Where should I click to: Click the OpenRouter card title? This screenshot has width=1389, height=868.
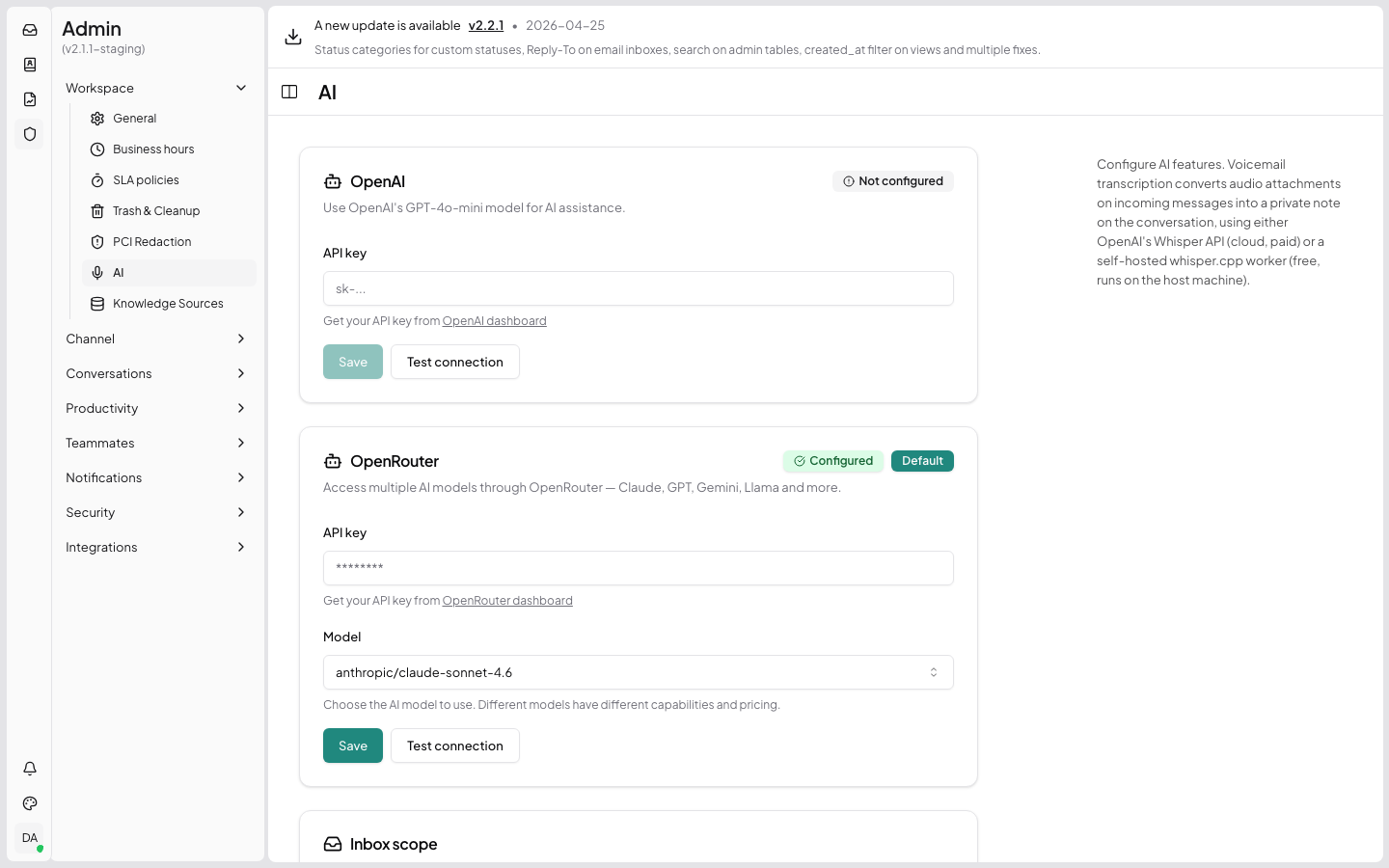coord(395,461)
